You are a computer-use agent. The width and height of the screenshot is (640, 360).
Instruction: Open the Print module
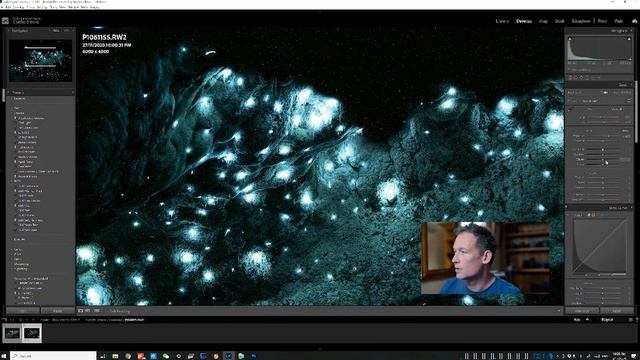click(x=602, y=21)
